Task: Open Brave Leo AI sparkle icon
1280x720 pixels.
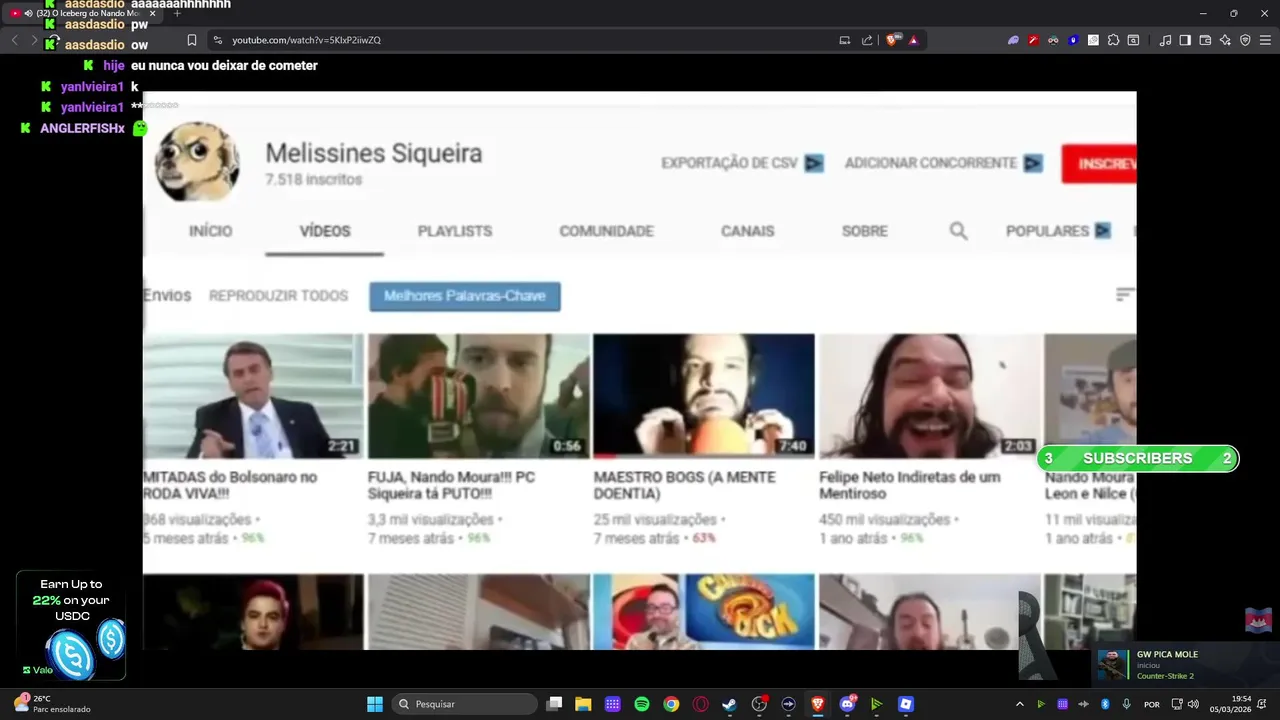Action: pos(1225,40)
